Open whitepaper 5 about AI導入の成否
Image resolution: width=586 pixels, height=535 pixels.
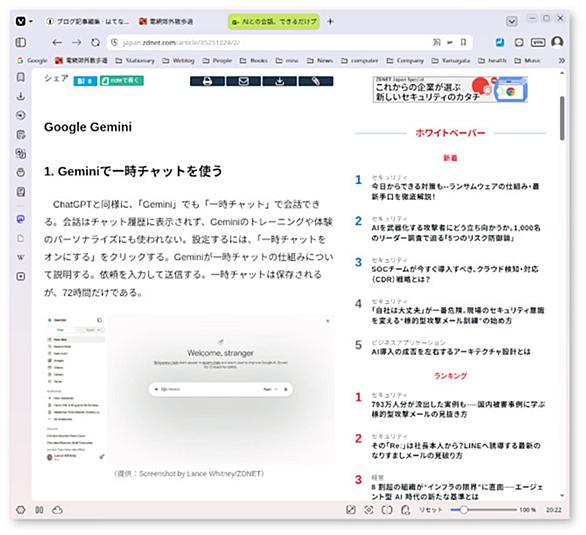coord(451,352)
